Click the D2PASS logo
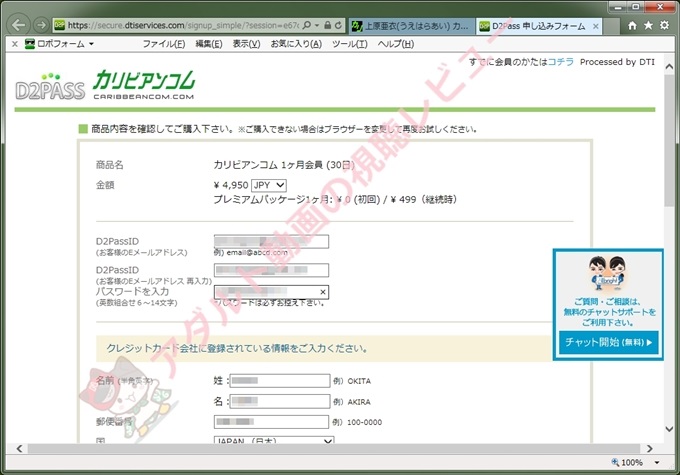Image resolution: width=680 pixels, height=475 pixels. (x=50, y=87)
